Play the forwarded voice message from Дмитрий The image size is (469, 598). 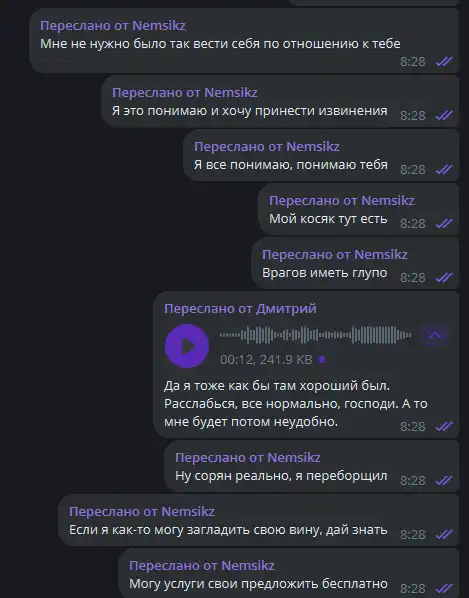tap(187, 346)
